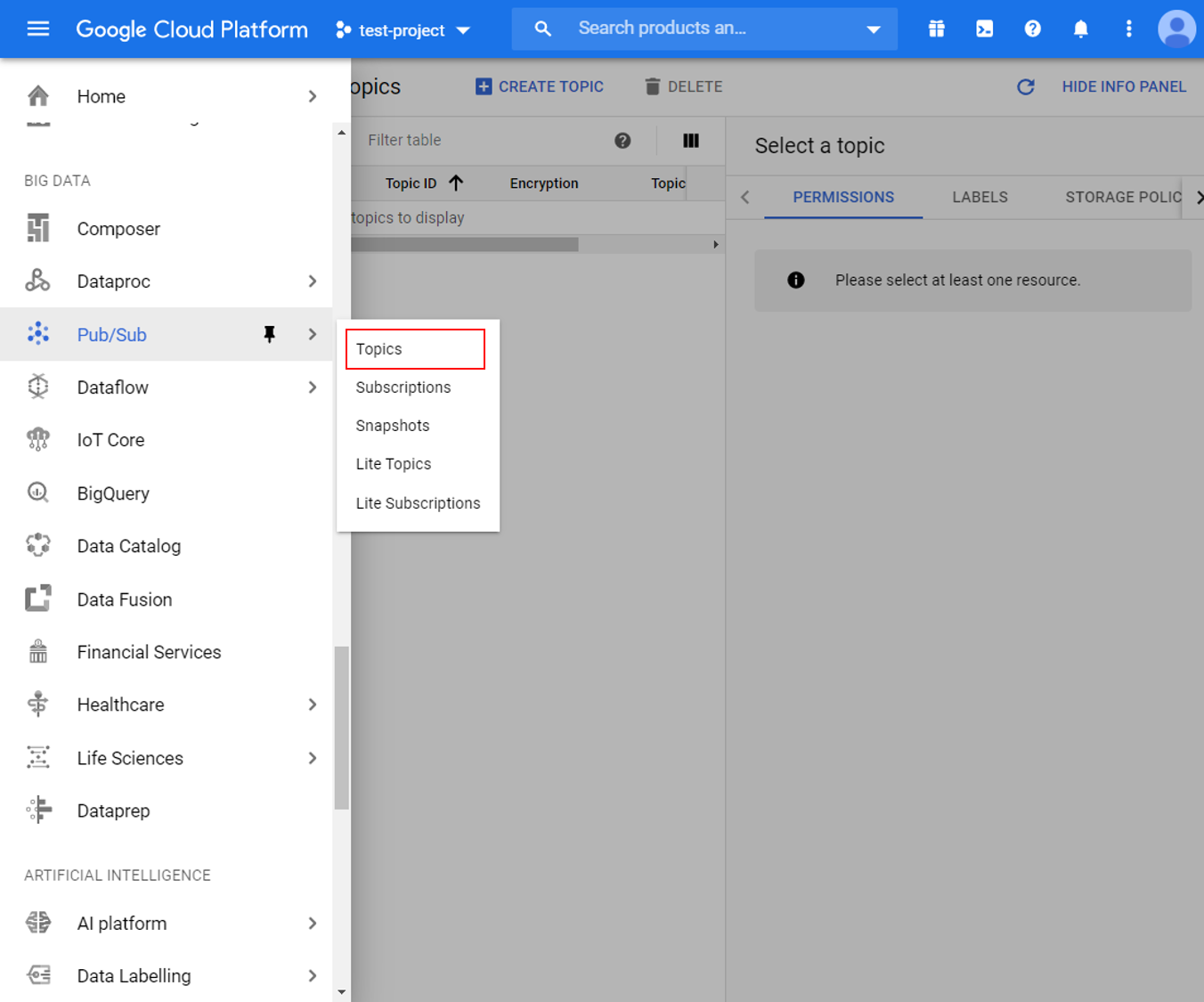Click the Data Fusion icon
Screen dimensions: 1204x1002
pyautogui.click(x=38, y=599)
